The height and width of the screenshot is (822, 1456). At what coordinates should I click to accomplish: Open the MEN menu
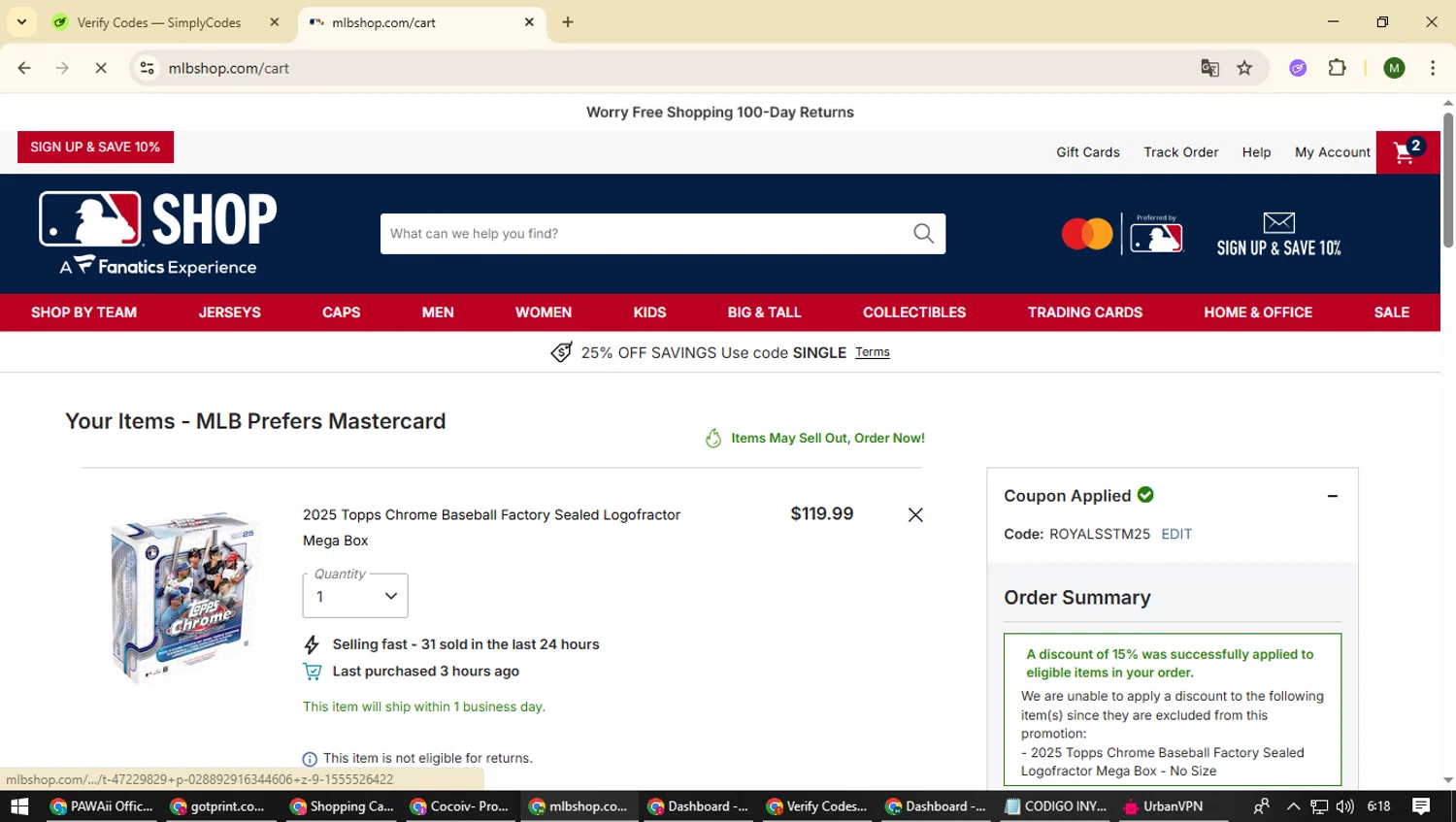[438, 312]
